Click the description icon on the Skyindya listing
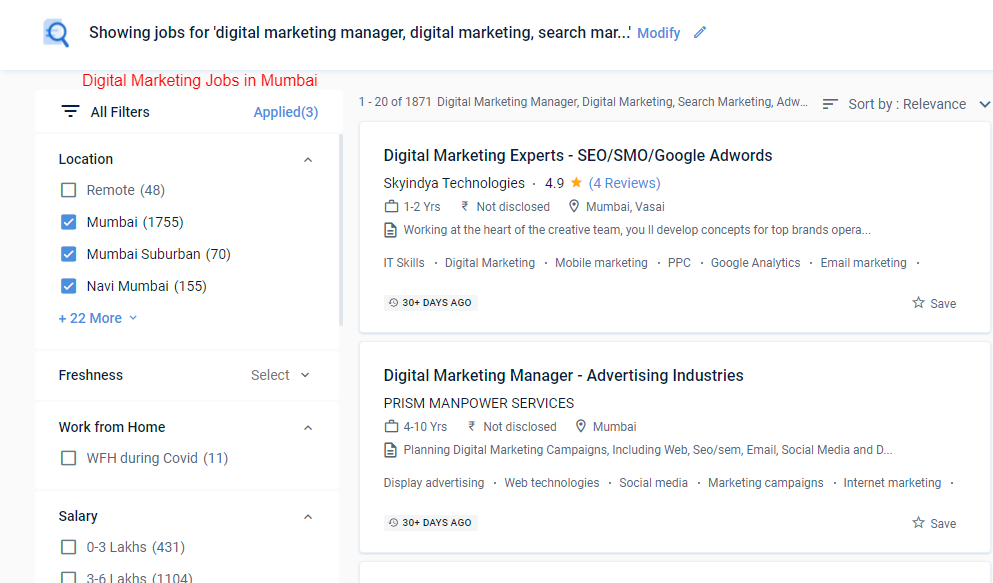The width and height of the screenshot is (993, 583). click(389, 229)
